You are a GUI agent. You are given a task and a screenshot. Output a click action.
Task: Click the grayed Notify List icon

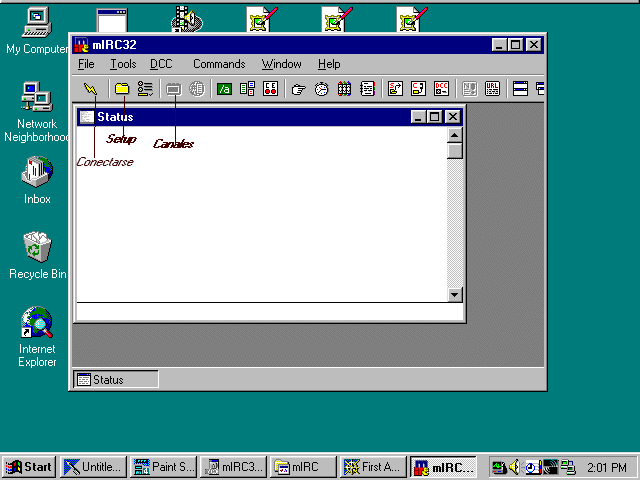pos(469,89)
